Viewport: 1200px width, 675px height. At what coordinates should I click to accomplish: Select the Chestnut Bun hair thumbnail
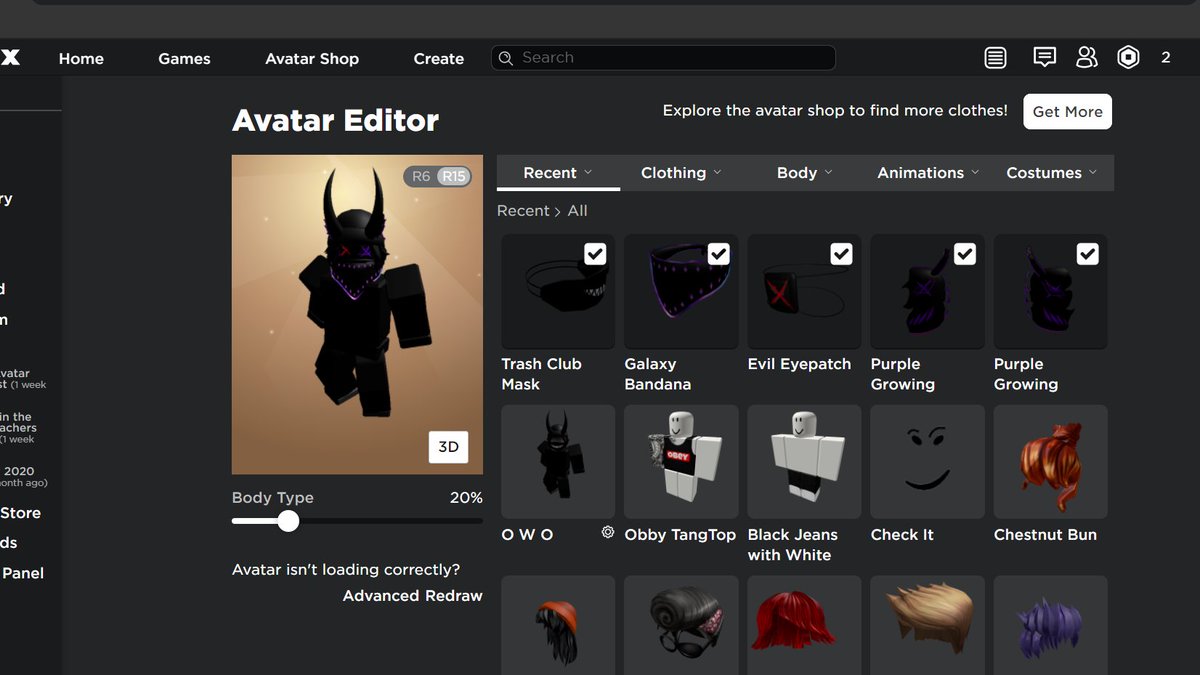1050,461
